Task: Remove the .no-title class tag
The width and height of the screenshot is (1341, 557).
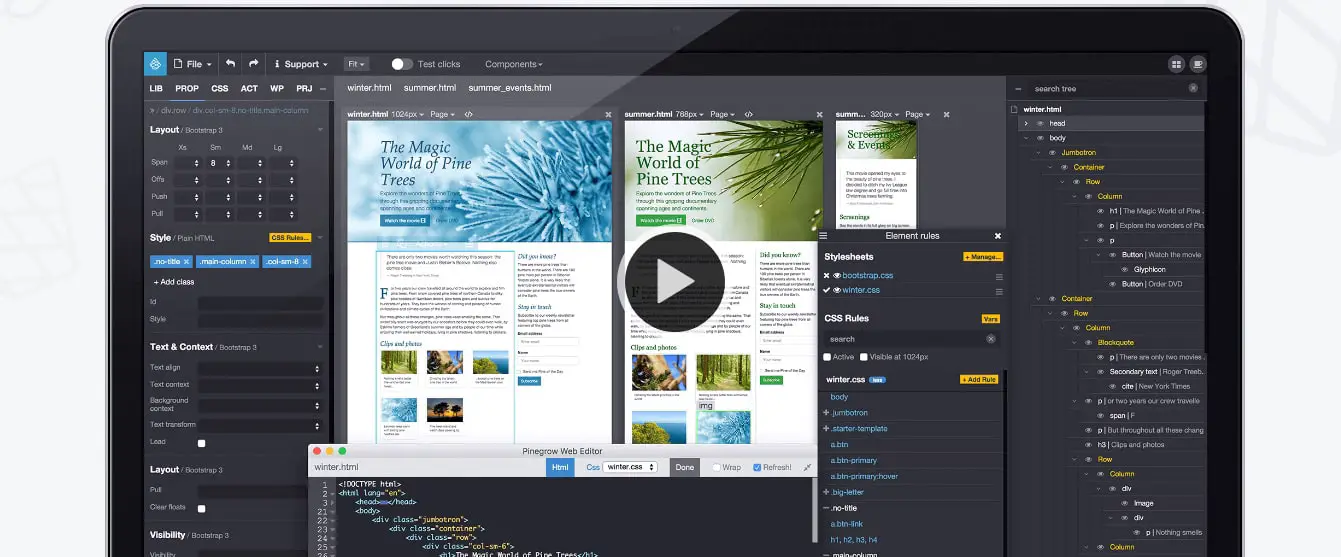Action: 188,262
